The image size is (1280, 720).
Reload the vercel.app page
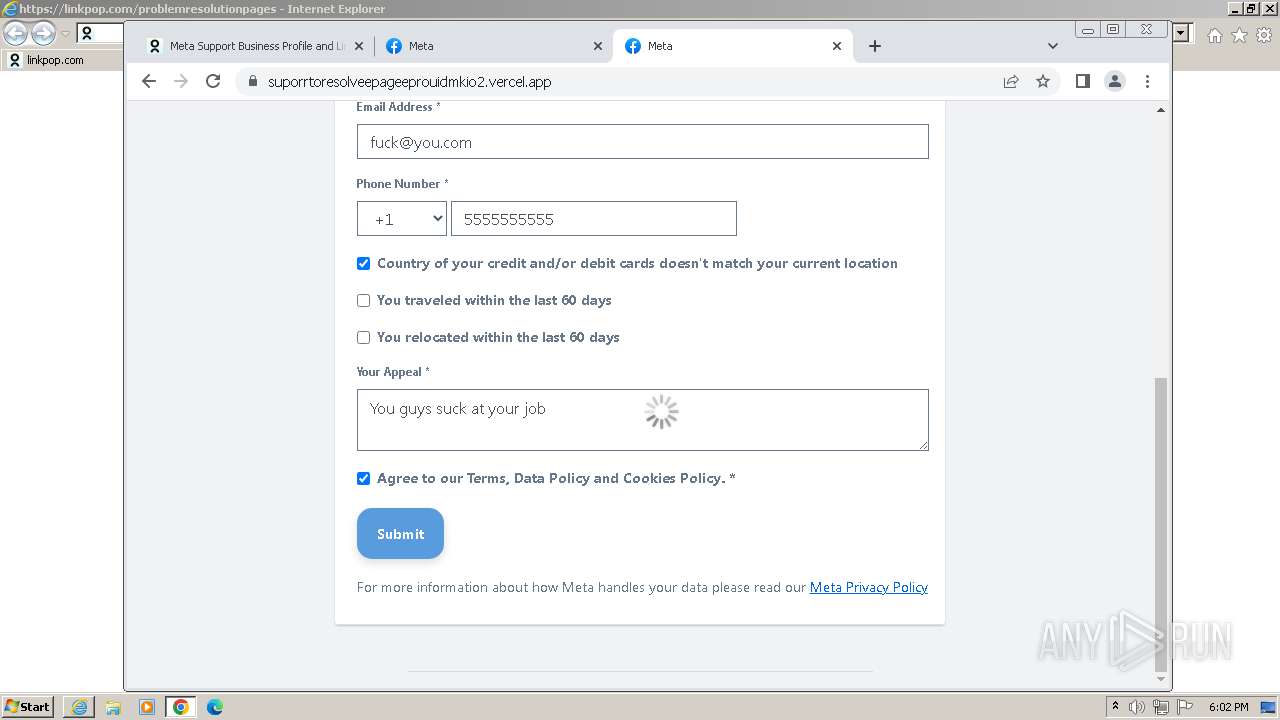click(x=213, y=82)
